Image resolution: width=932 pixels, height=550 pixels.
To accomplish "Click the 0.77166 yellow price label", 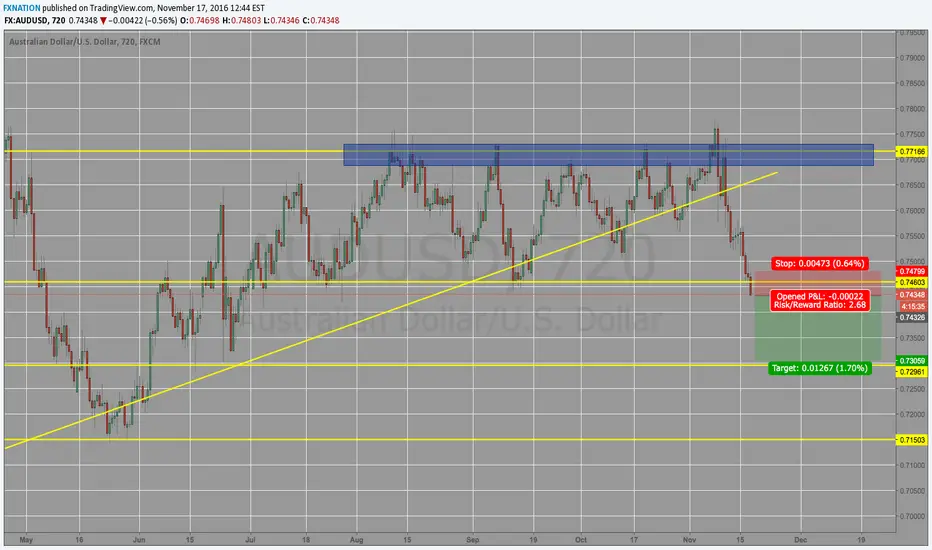I will pyautogui.click(x=912, y=152).
